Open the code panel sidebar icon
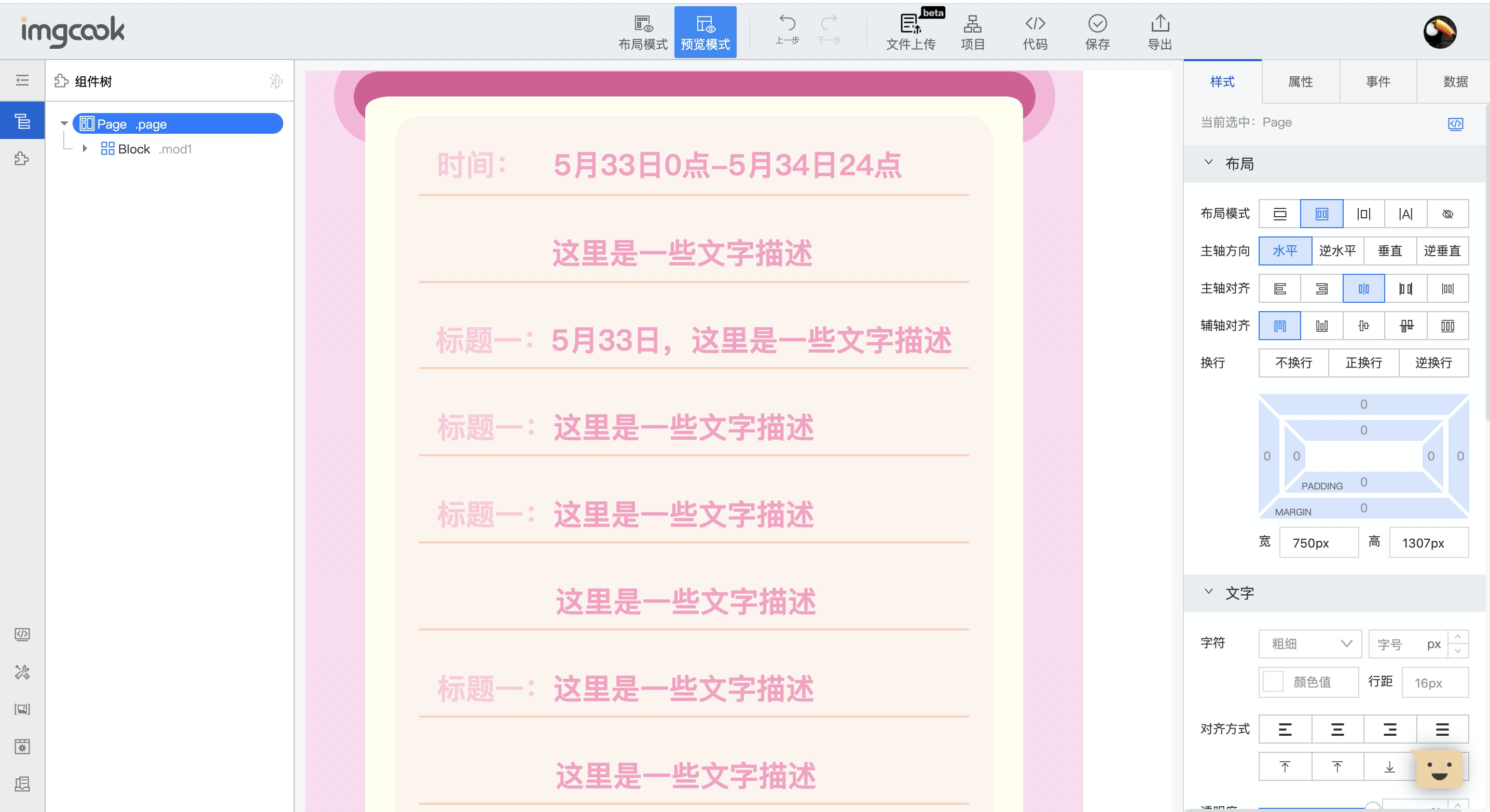 (22, 634)
